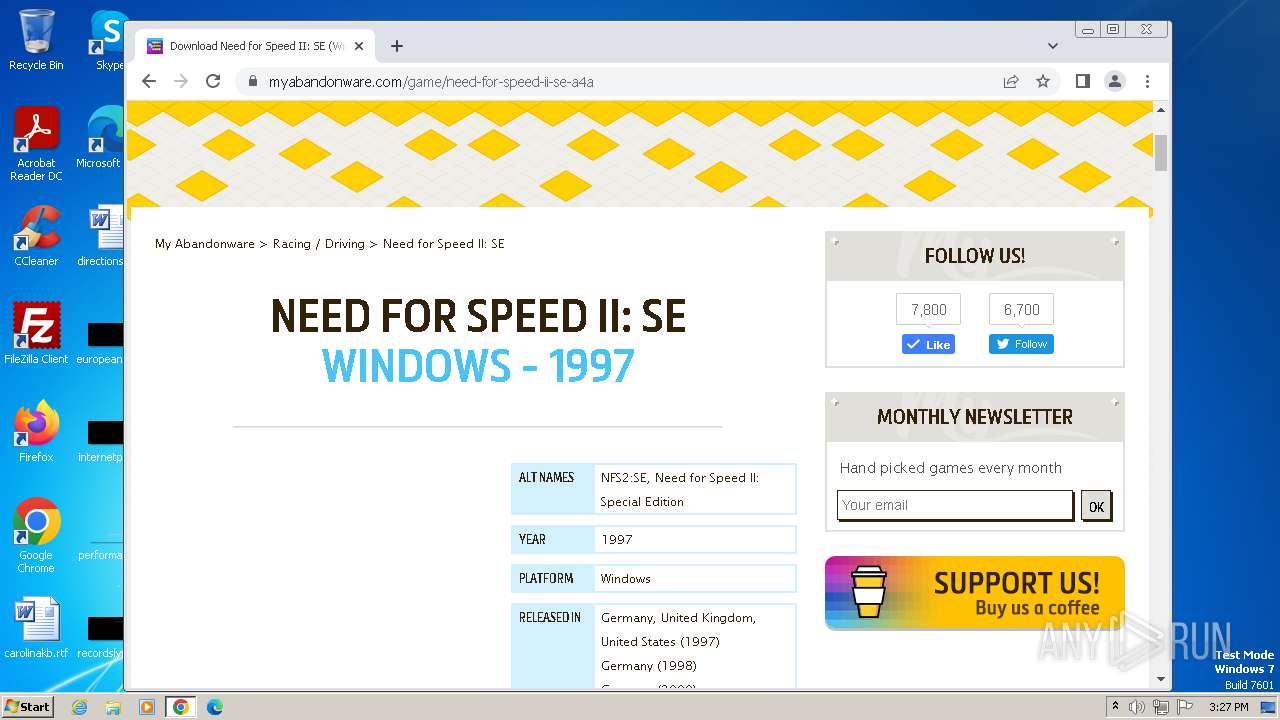Open the media player taskbar icon

click(x=147, y=707)
